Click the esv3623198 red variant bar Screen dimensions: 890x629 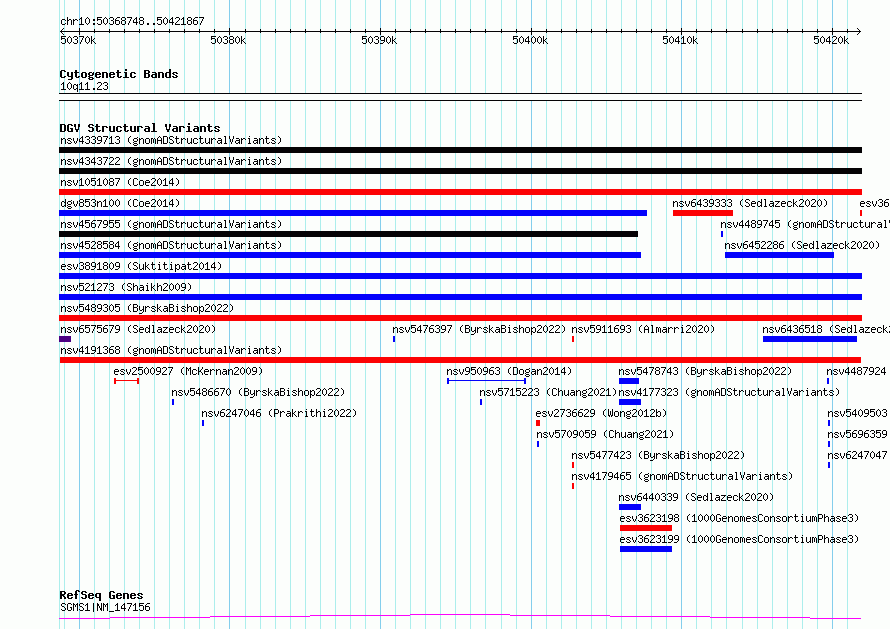[646, 528]
